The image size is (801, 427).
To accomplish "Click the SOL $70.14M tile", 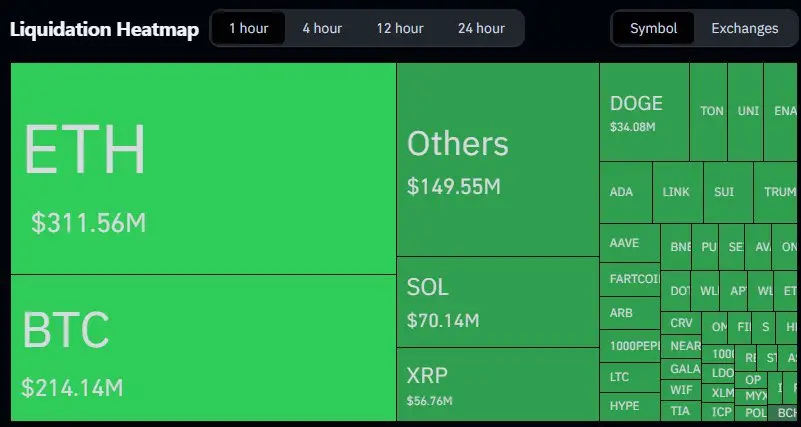I will [497, 302].
